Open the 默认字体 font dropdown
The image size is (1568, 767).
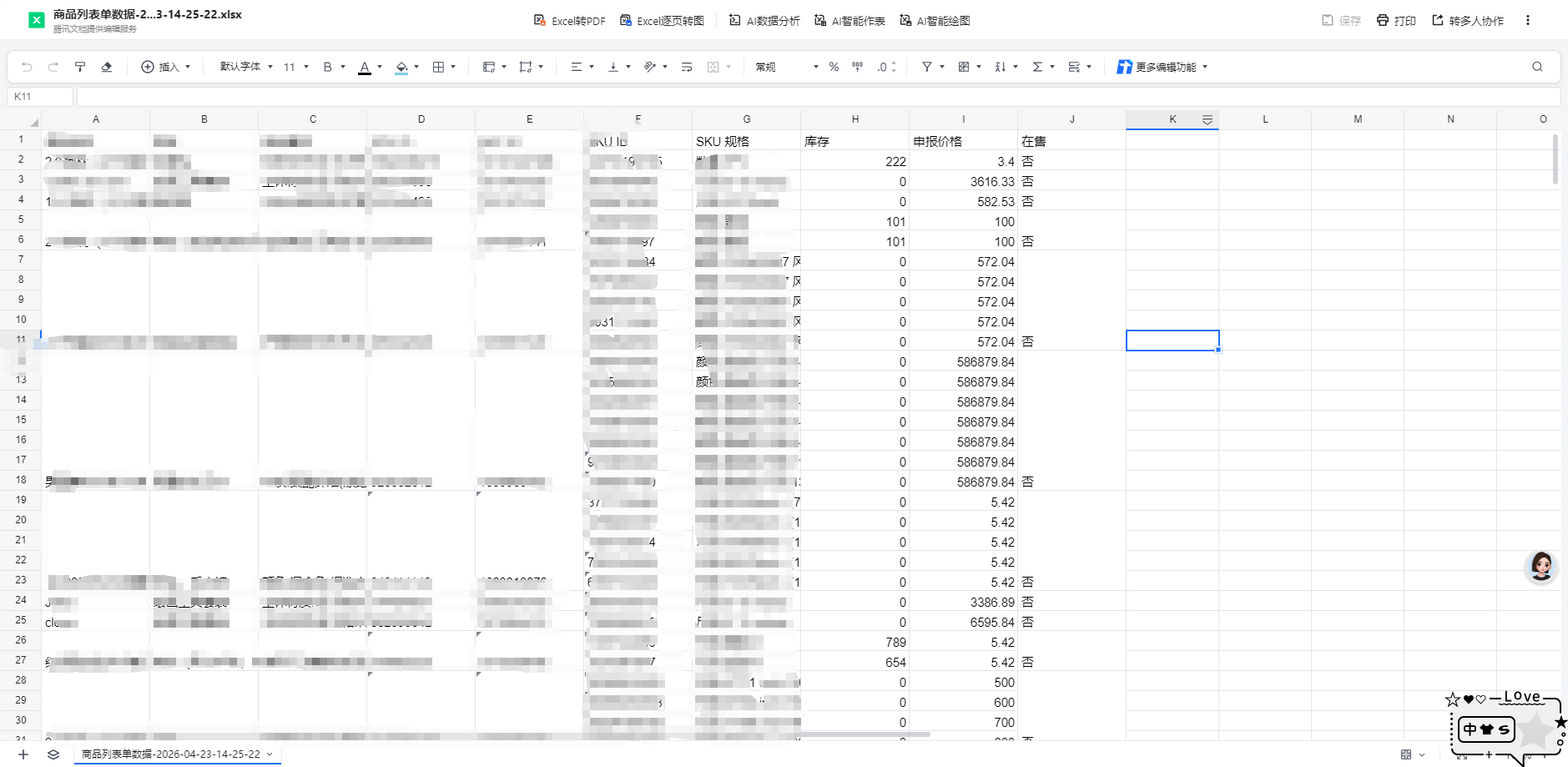click(x=246, y=67)
